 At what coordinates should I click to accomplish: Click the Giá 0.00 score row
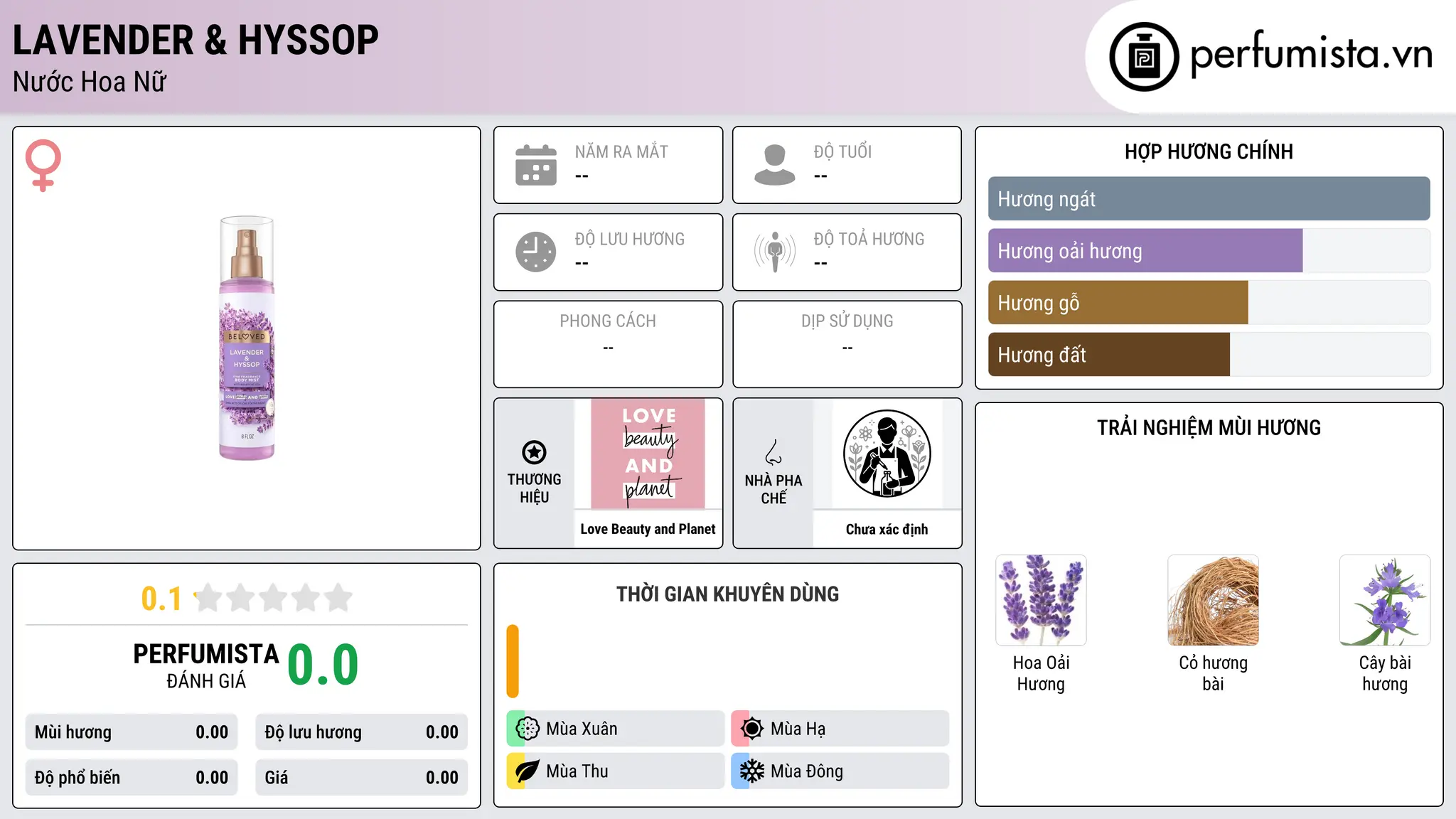(361, 778)
